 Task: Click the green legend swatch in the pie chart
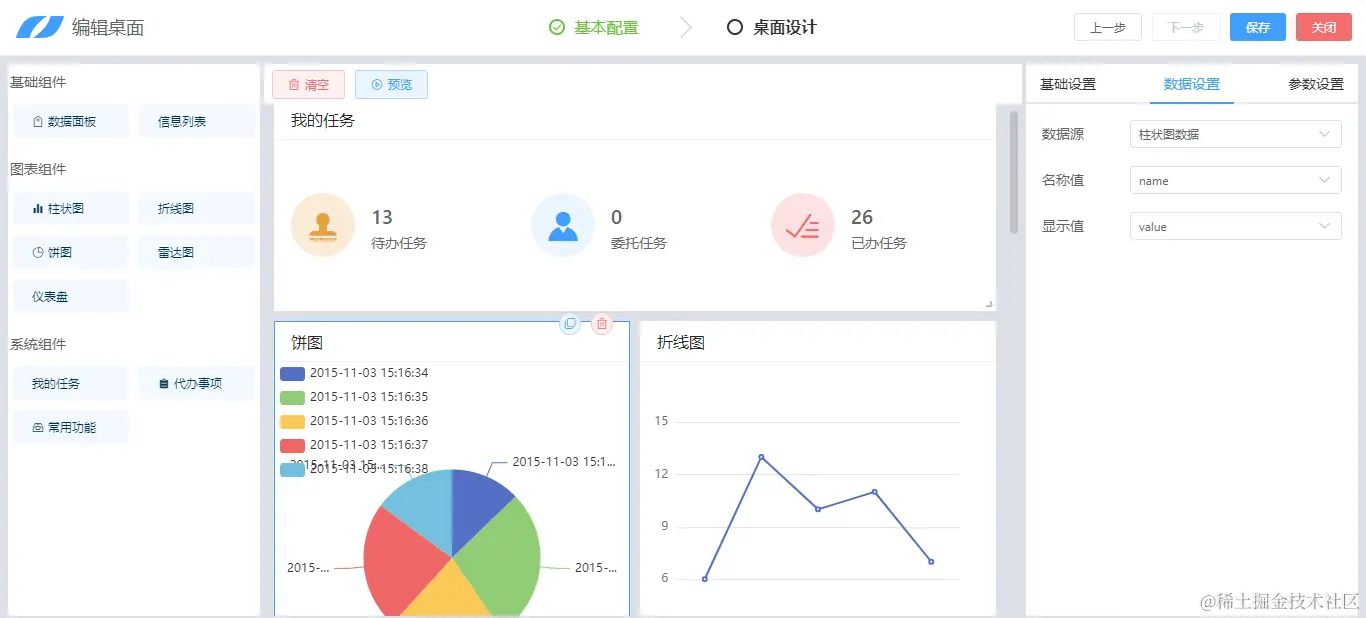(x=291, y=396)
